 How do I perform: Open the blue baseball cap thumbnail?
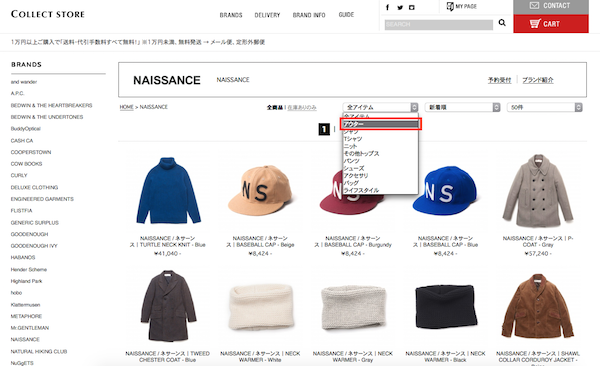445,190
